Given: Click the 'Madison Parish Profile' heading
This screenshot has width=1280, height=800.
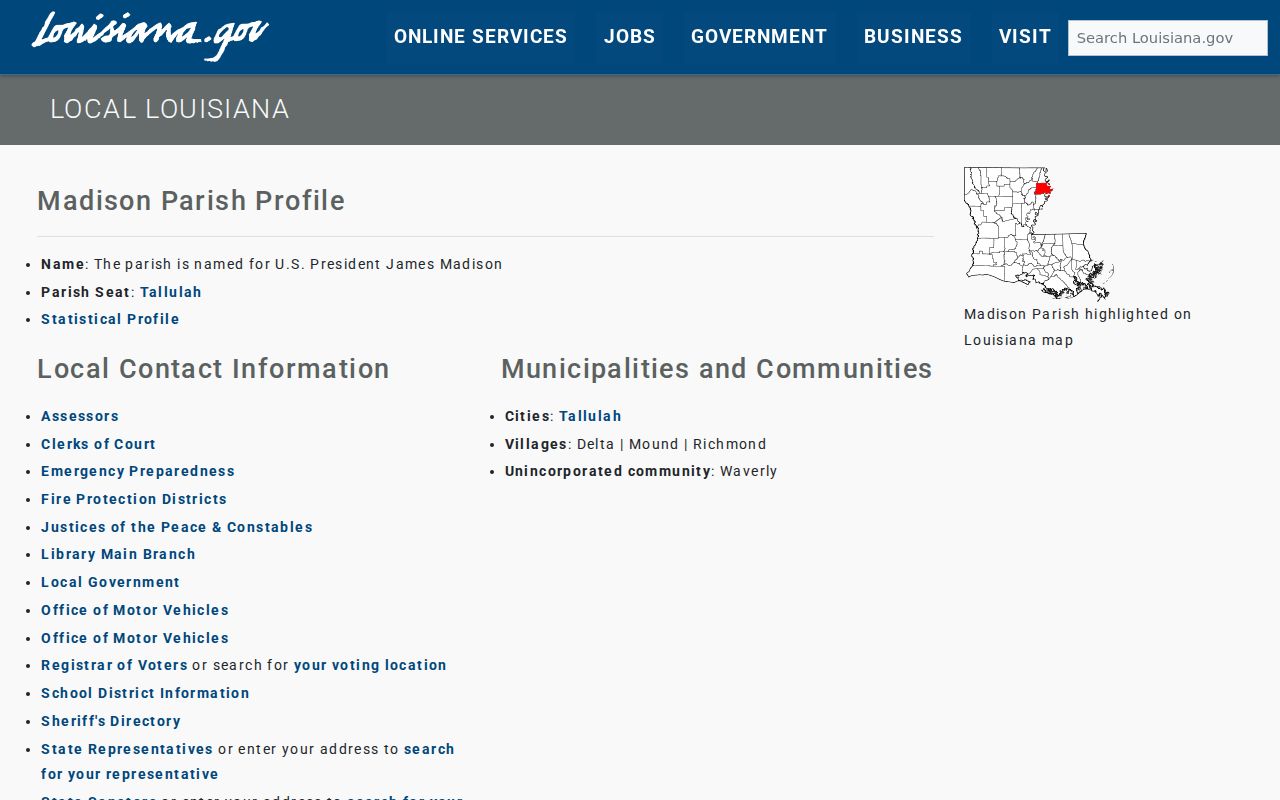Looking at the screenshot, I should click(x=191, y=201).
